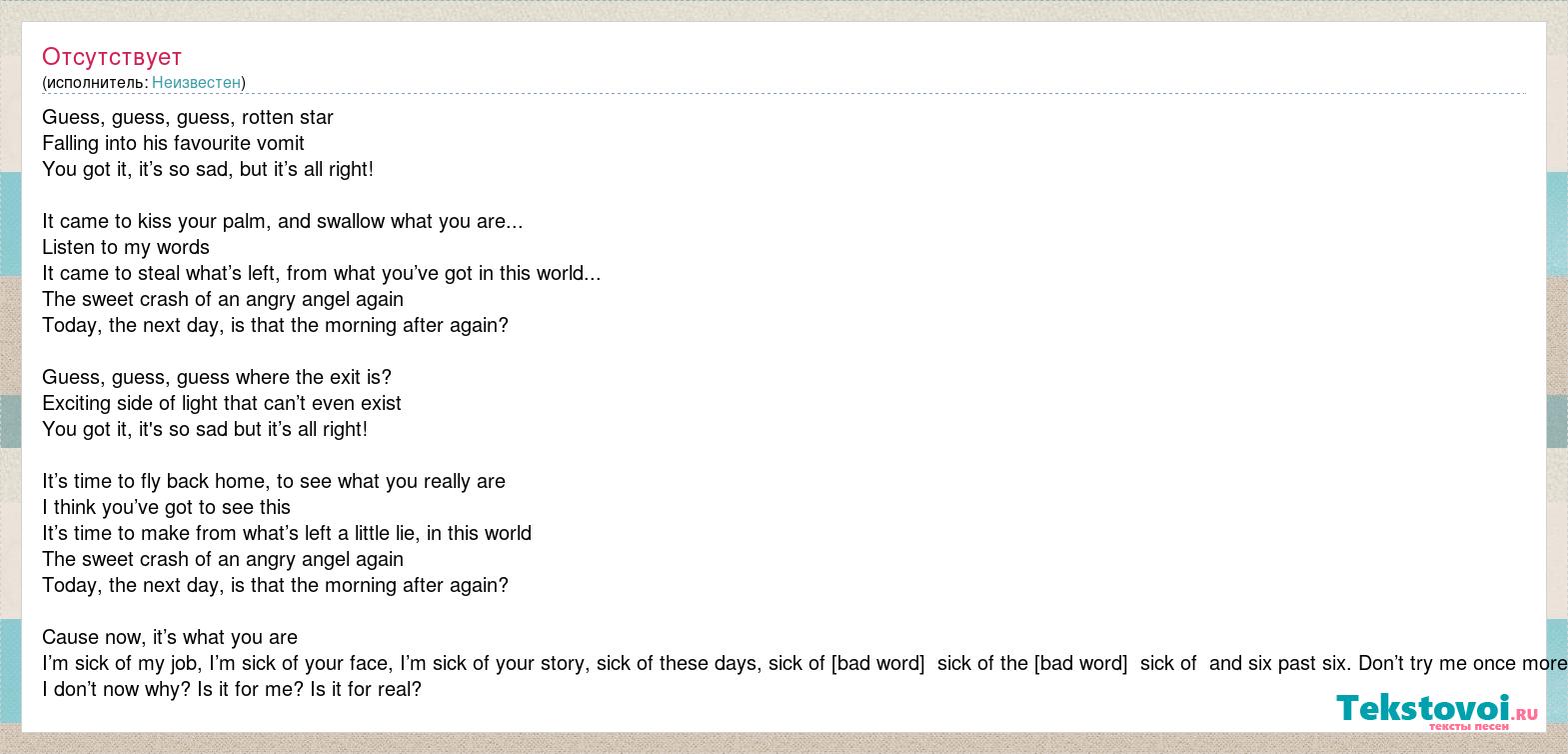Click 'It came to steal what's left' line
Image resolution: width=1568 pixels, height=754 pixels.
pos(322,274)
